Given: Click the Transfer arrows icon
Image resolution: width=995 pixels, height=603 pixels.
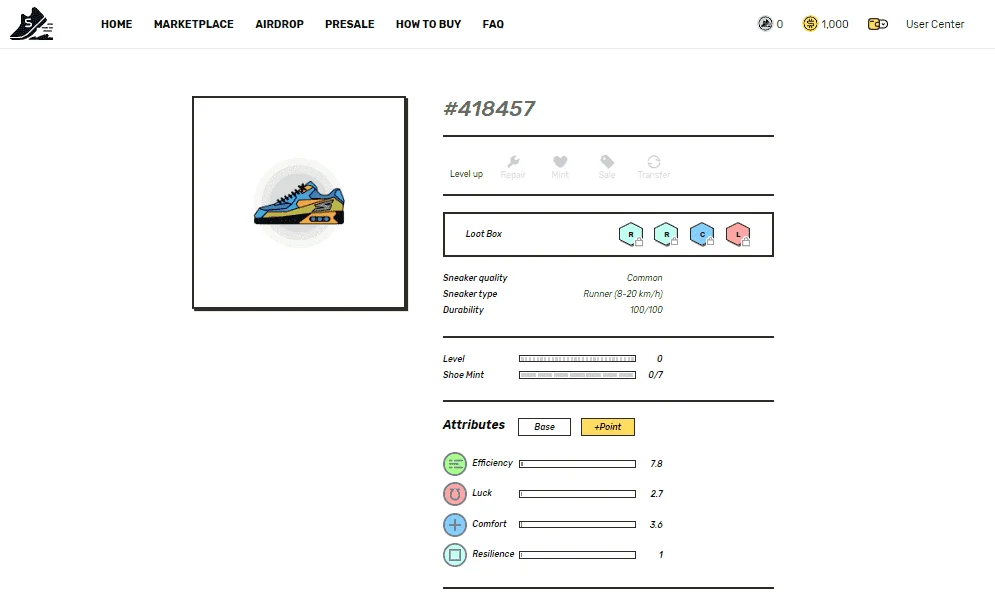Looking at the screenshot, I should [654, 162].
